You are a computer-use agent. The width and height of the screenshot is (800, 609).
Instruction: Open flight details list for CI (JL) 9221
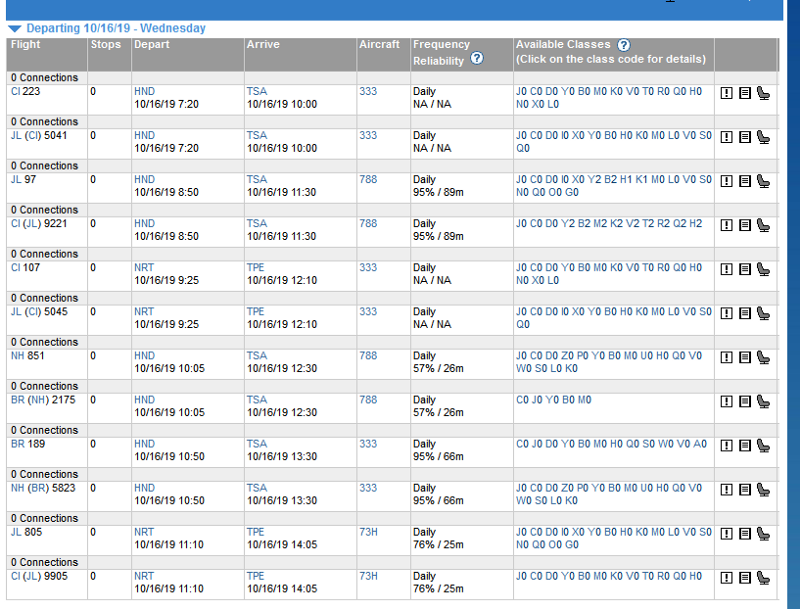(745, 225)
